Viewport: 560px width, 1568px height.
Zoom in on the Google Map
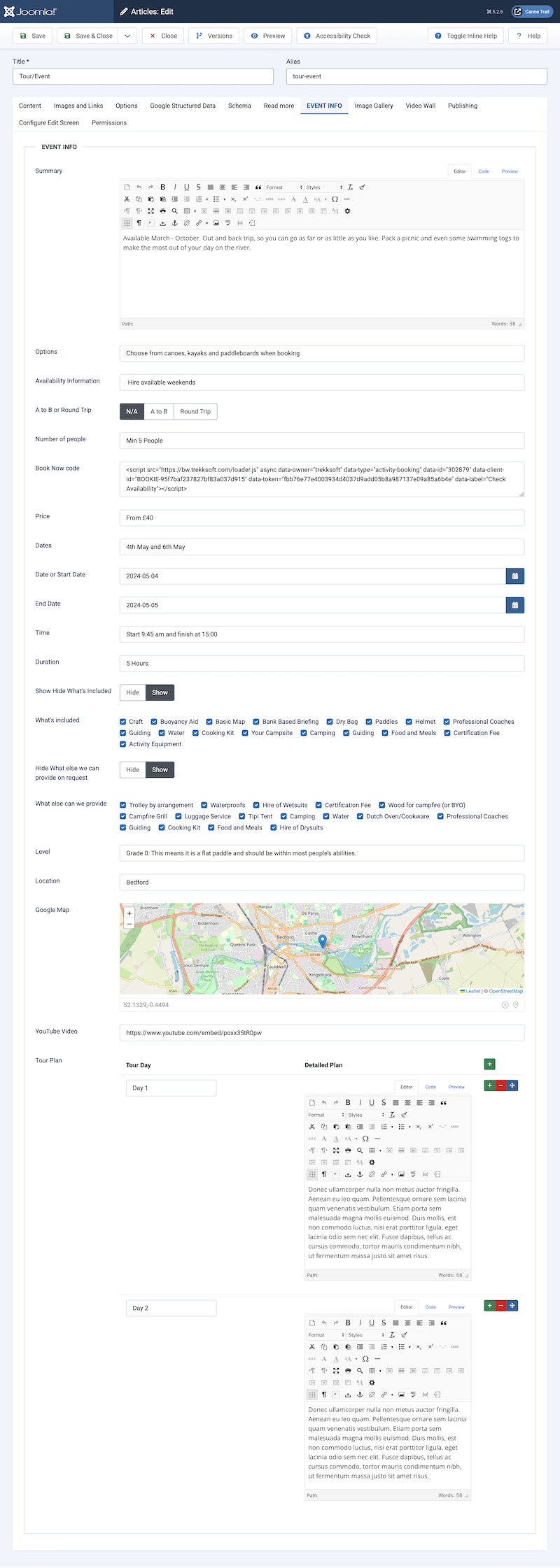point(129,913)
